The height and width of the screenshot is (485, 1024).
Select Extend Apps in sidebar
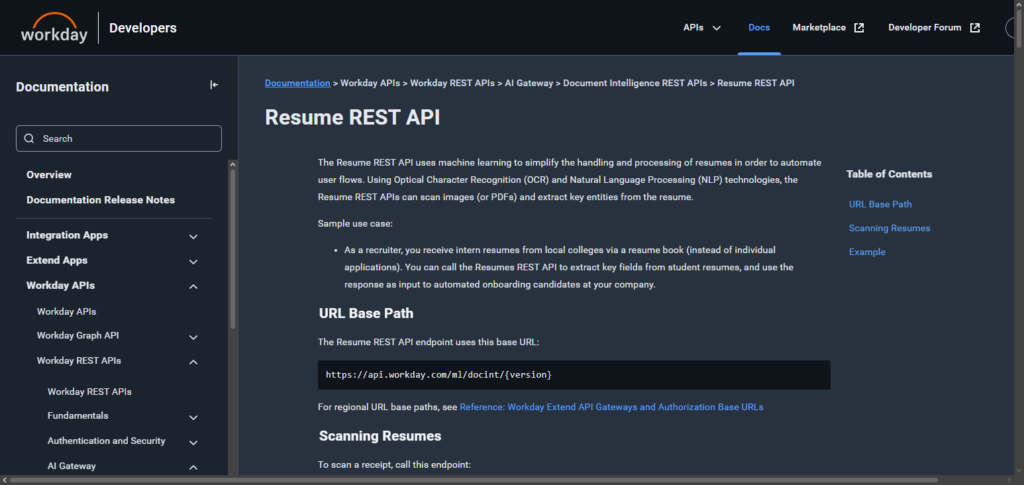point(57,260)
